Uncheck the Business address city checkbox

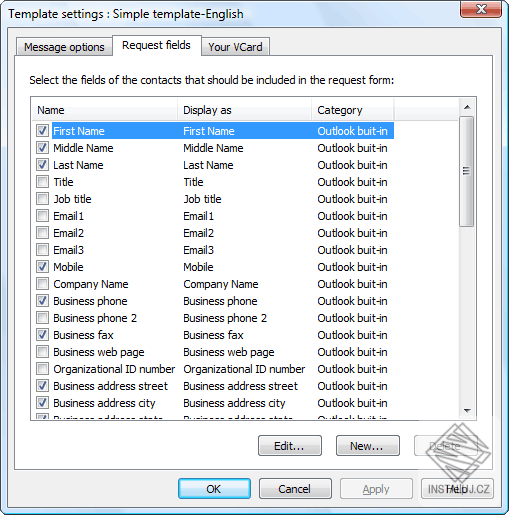tap(42, 403)
